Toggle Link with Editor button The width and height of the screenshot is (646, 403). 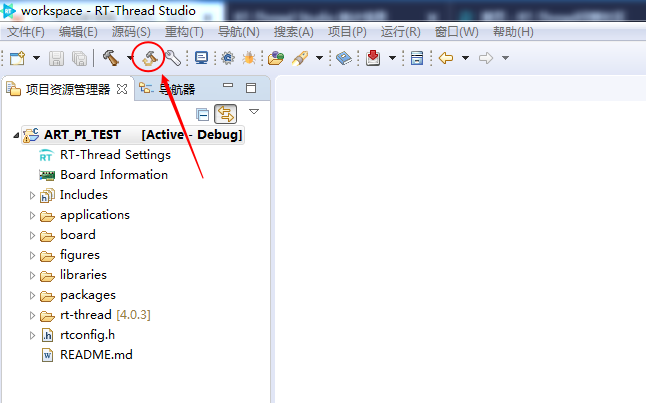pos(226,114)
